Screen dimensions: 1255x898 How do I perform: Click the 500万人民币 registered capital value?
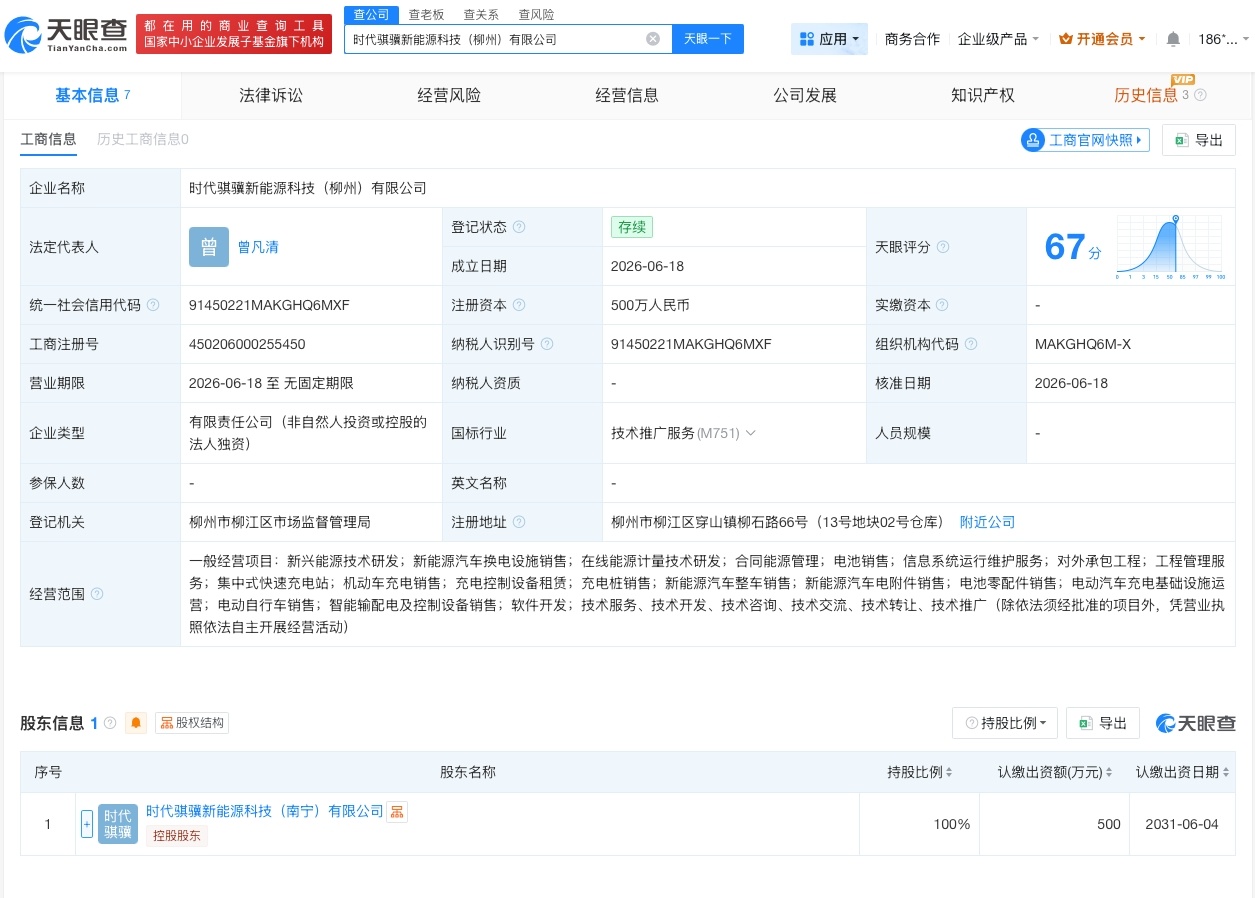click(650, 305)
